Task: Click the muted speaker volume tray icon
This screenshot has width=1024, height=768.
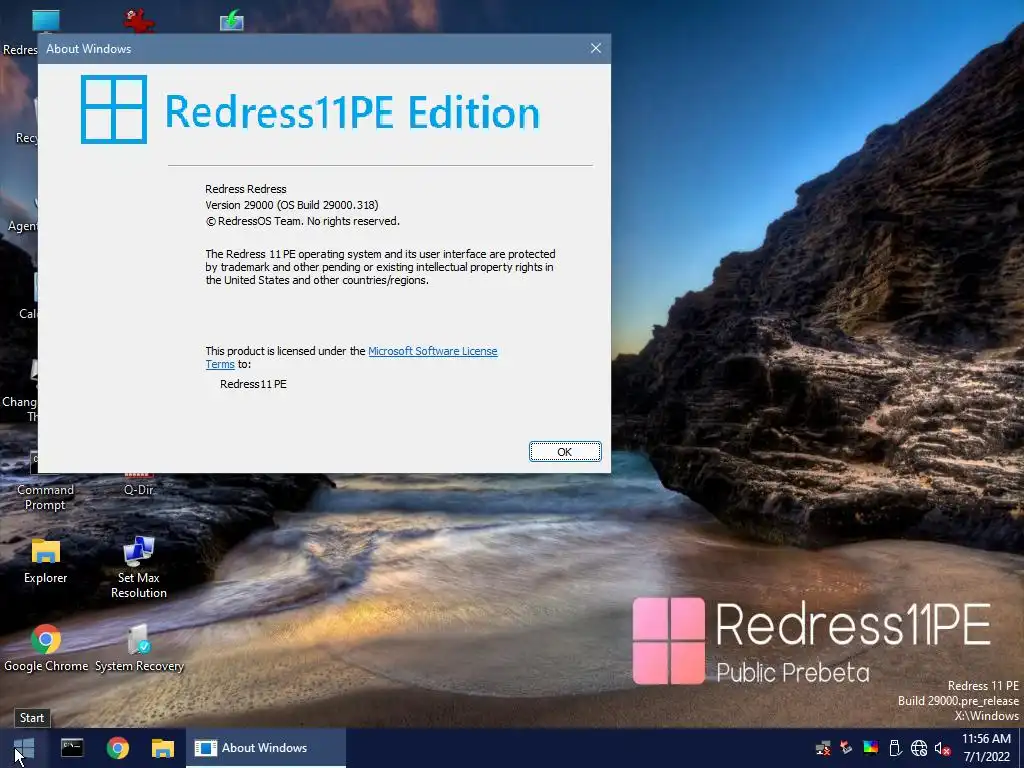Action: pyautogui.click(x=942, y=748)
